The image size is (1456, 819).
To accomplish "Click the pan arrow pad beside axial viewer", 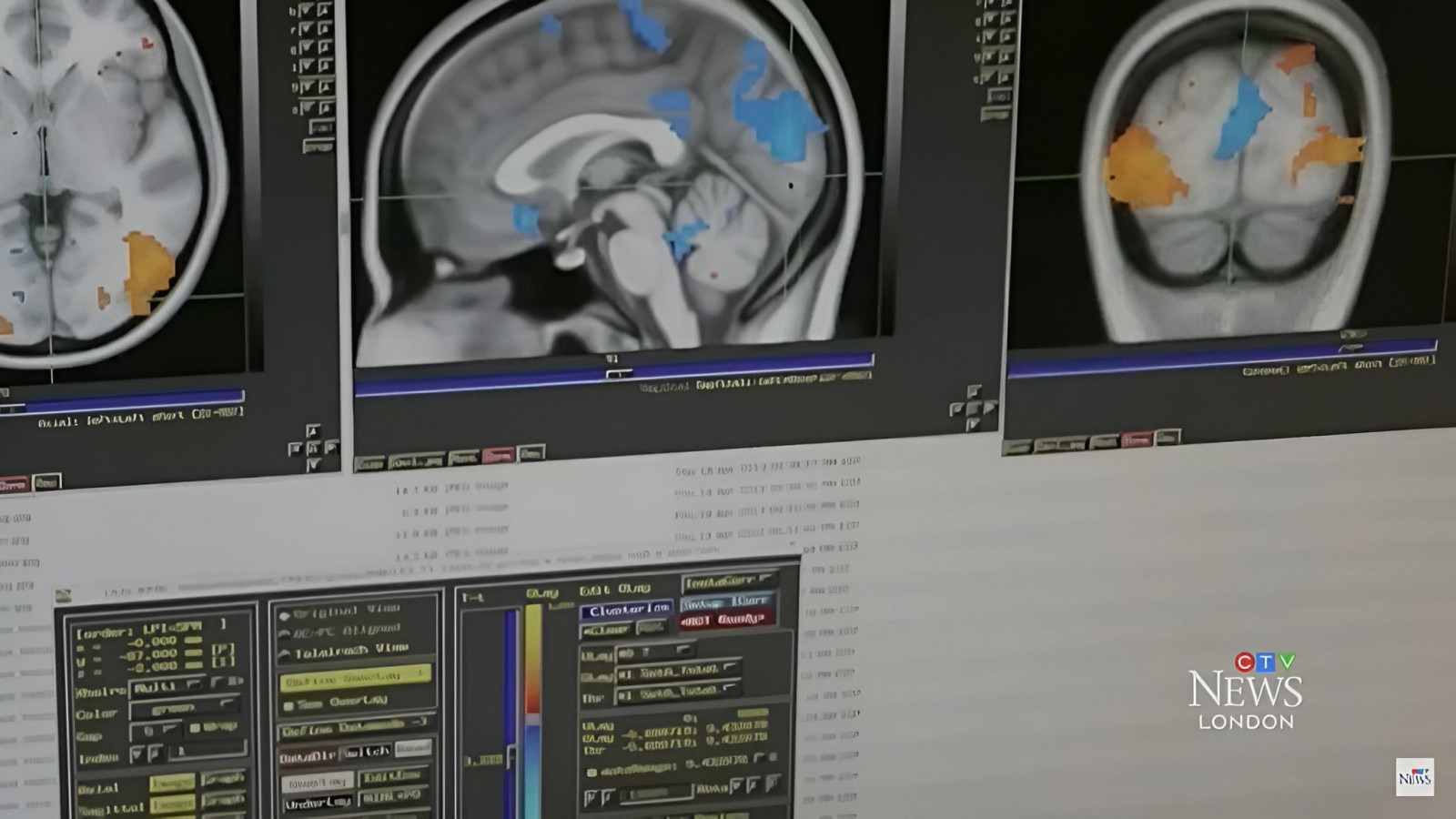I will (x=312, y=448).
